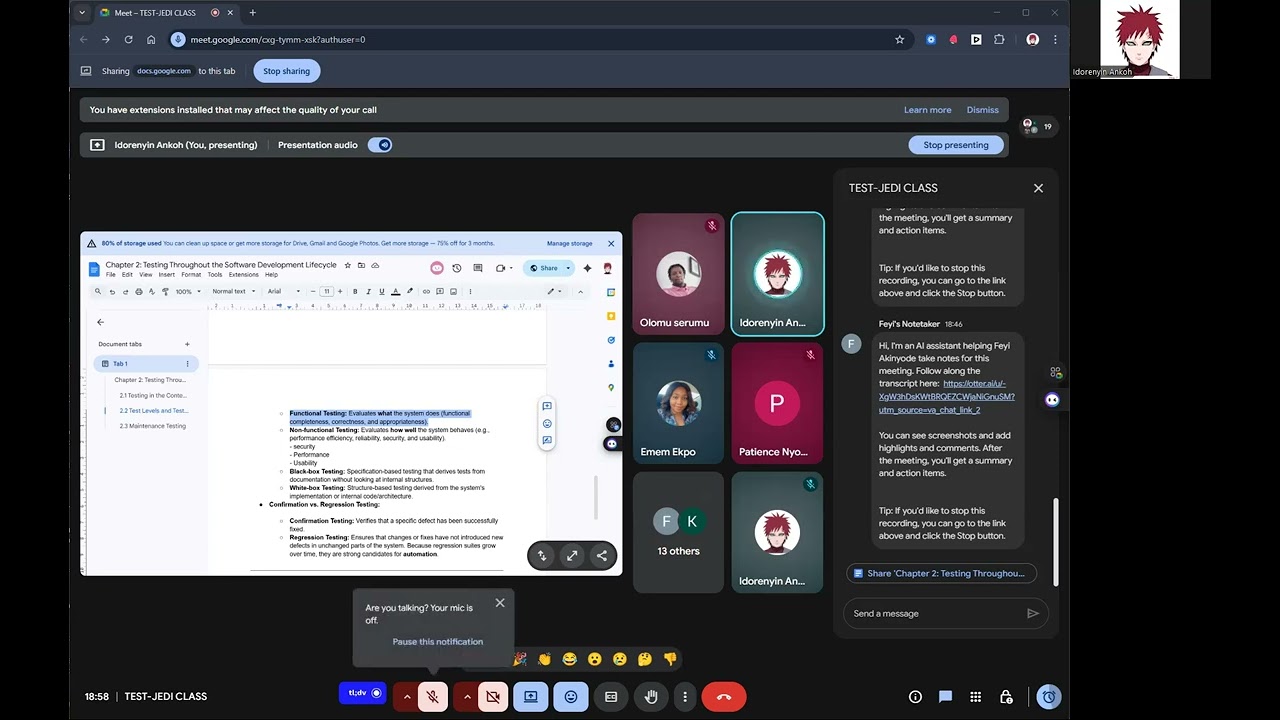This screenshot has height=720, width=1280.
Task: Close the 'Are you talking?' notification
Action: [x=500, y=603]
